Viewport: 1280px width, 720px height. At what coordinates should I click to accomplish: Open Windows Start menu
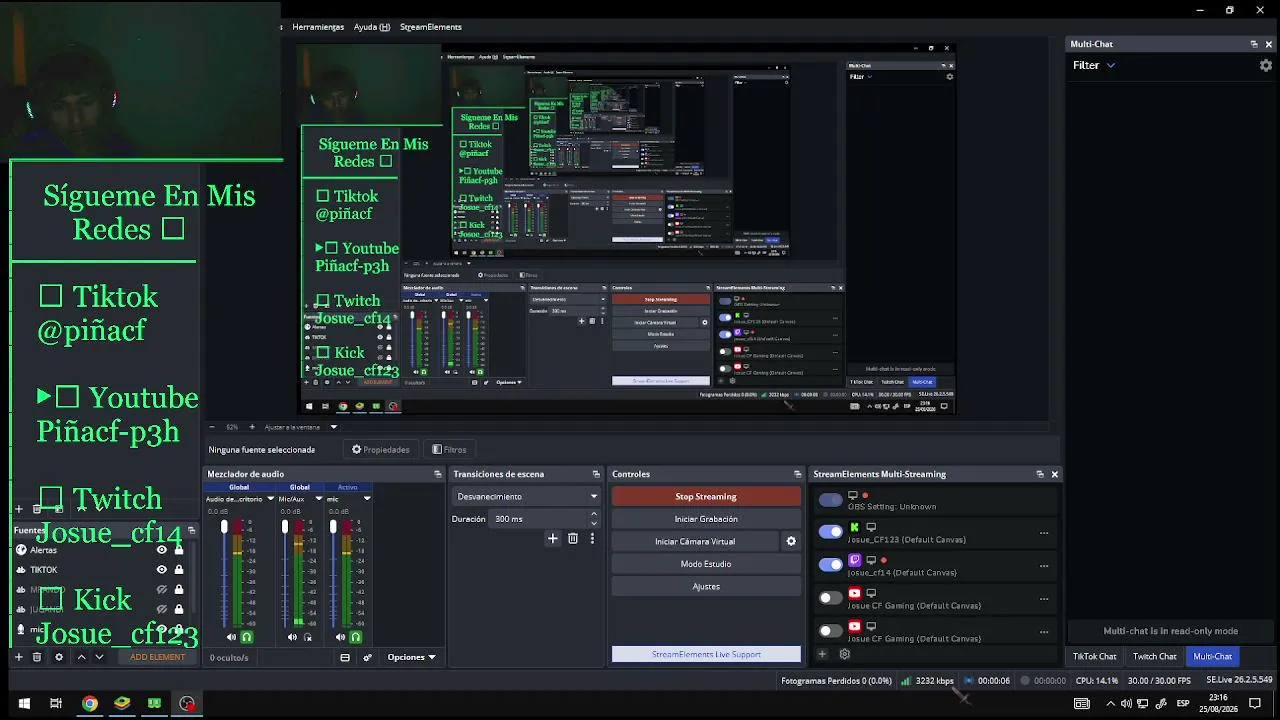pos(24,703)
